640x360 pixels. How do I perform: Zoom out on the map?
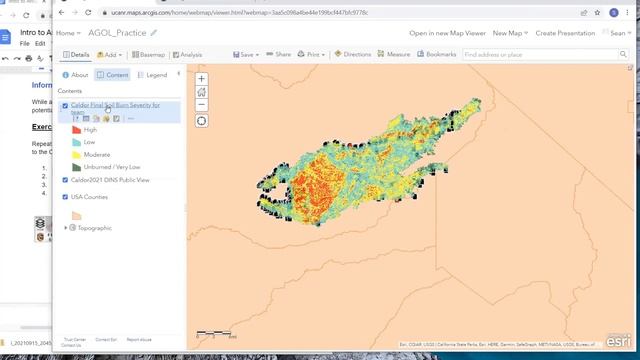coord(201,104)
